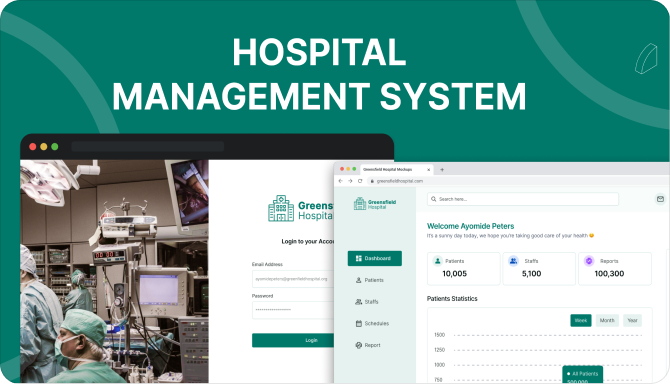This screenshot has width=670, height=384.
Task: Click the Patients person icon
Action: pyautogui.click(x=359, y=280)
